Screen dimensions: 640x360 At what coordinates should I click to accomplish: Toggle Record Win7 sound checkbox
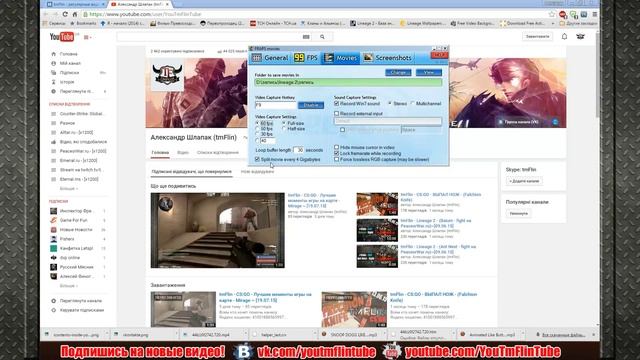(337, 104)
